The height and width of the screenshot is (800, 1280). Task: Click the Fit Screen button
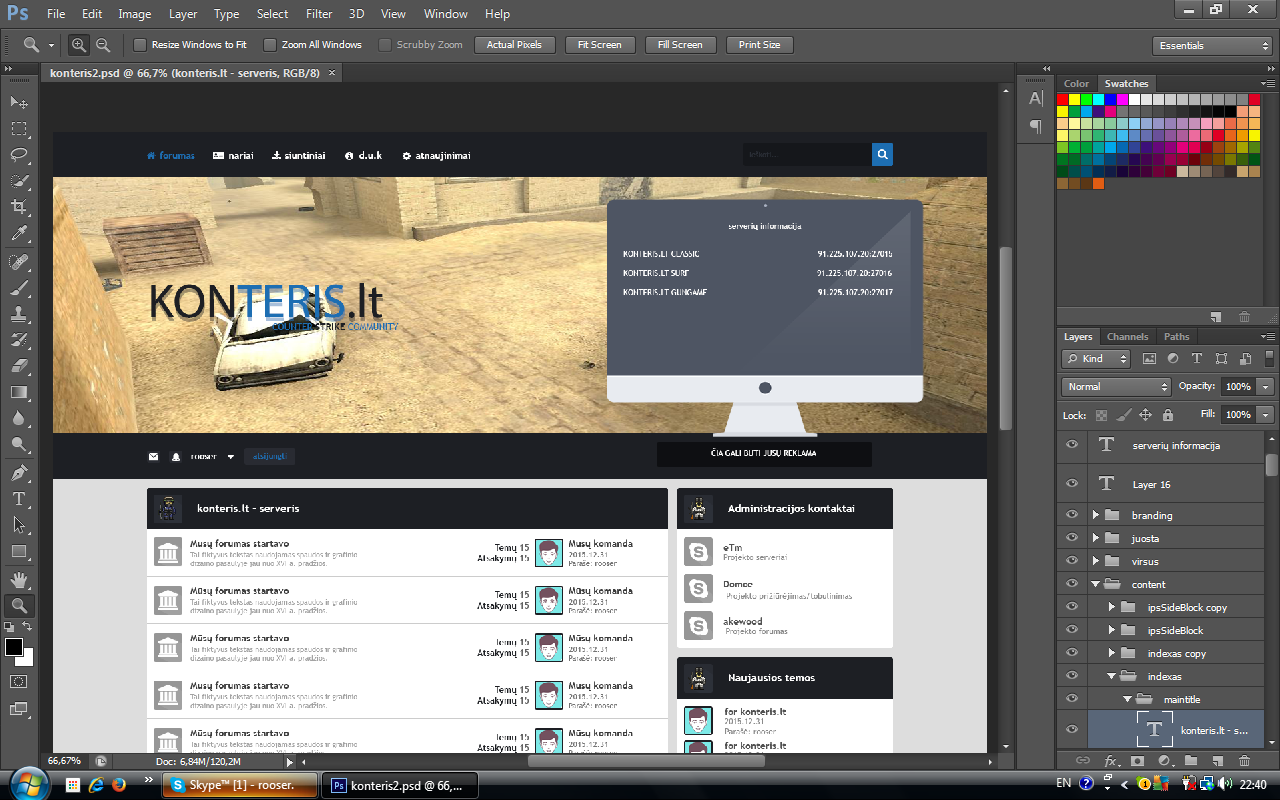point(599,45)
